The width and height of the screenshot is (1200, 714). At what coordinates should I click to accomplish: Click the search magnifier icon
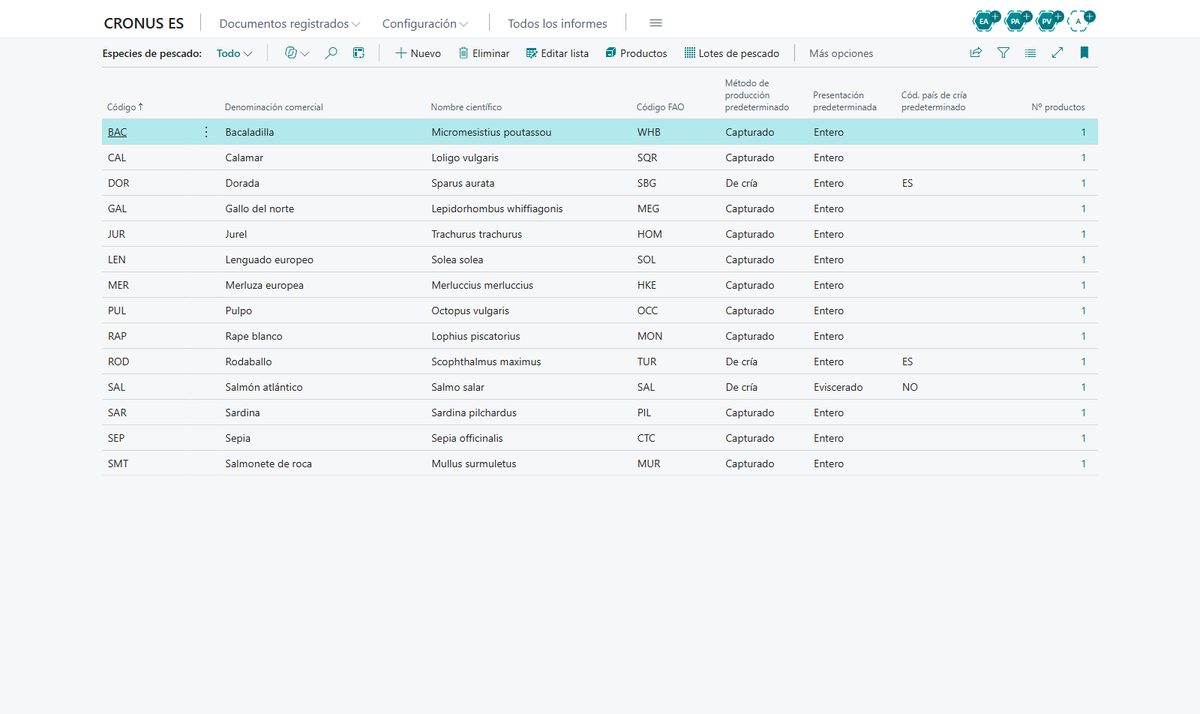[331, 53]
